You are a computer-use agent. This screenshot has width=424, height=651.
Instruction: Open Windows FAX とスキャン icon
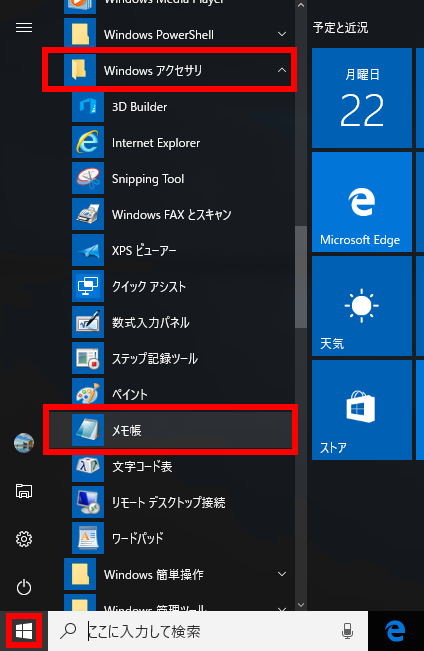pyautogui.click(x=88, y=215)
